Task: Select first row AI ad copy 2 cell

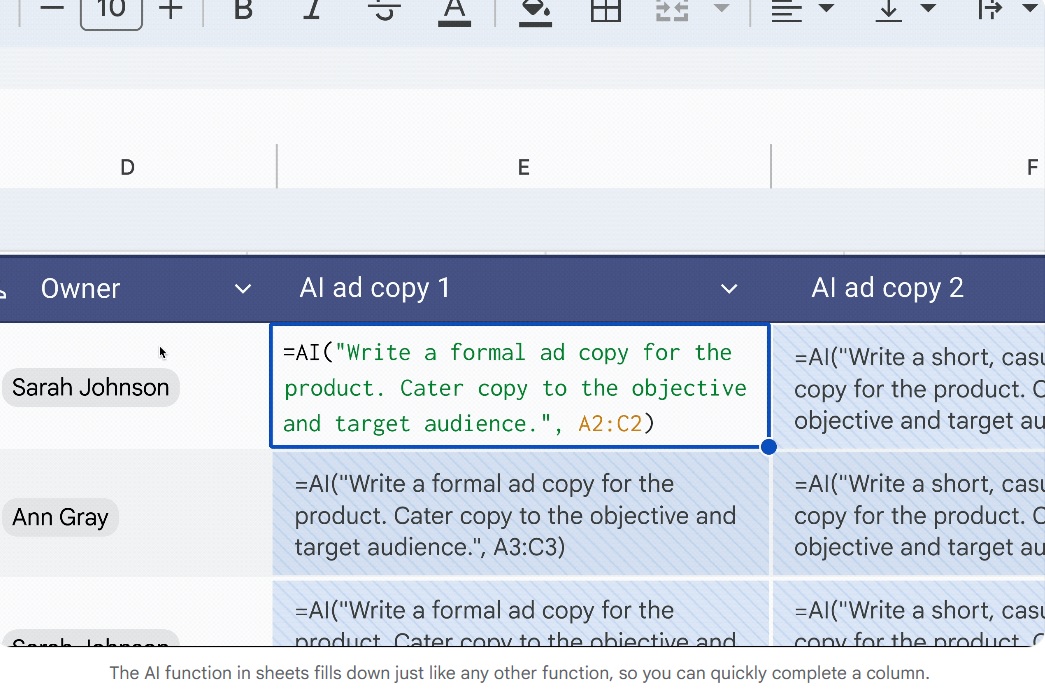Action: (x=909, y=388)
